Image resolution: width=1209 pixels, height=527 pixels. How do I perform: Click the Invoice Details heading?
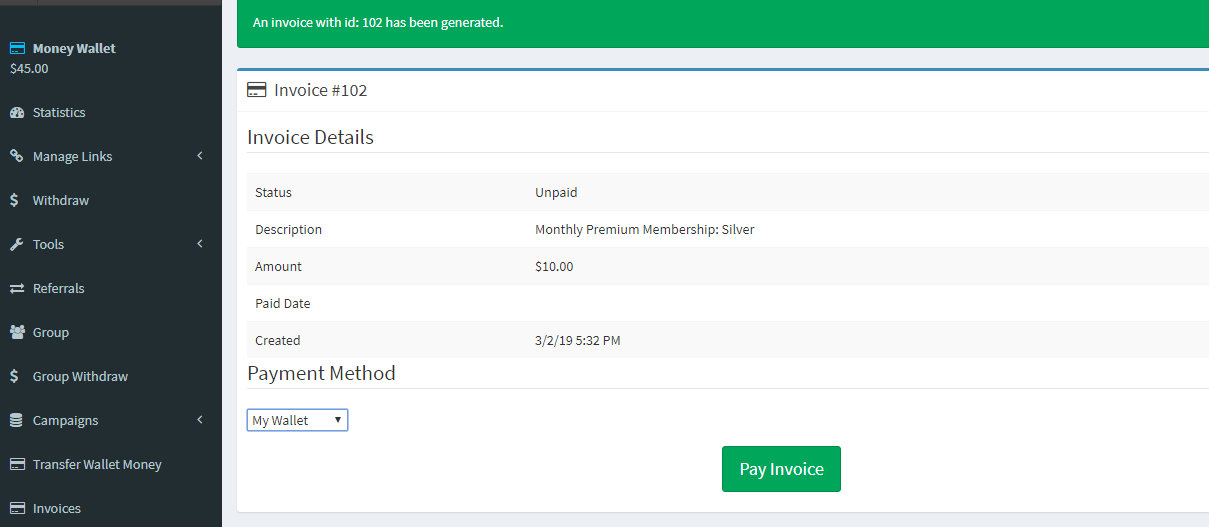pos(310,137)
